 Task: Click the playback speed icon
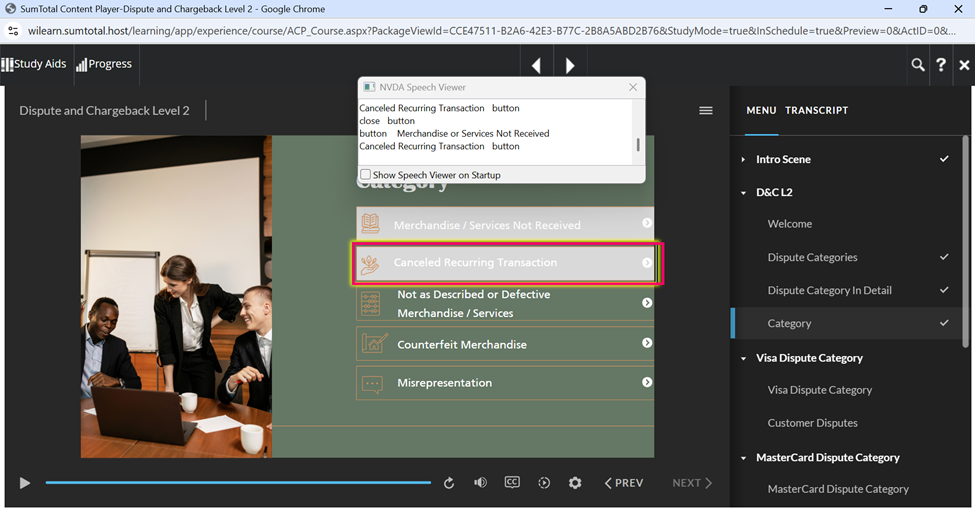point(544,483)
